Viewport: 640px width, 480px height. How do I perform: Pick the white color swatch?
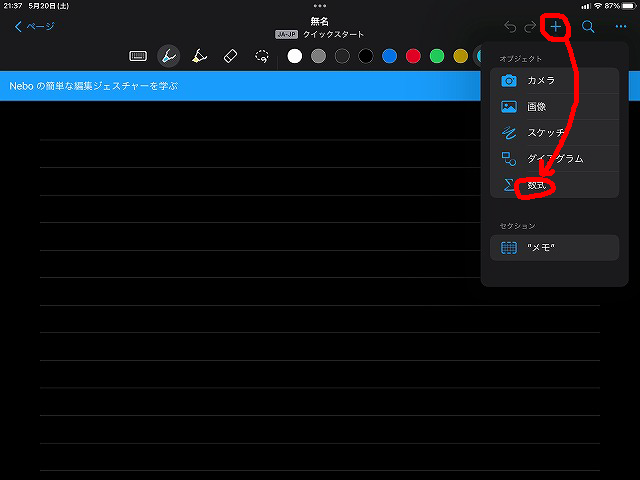[294, 56]
